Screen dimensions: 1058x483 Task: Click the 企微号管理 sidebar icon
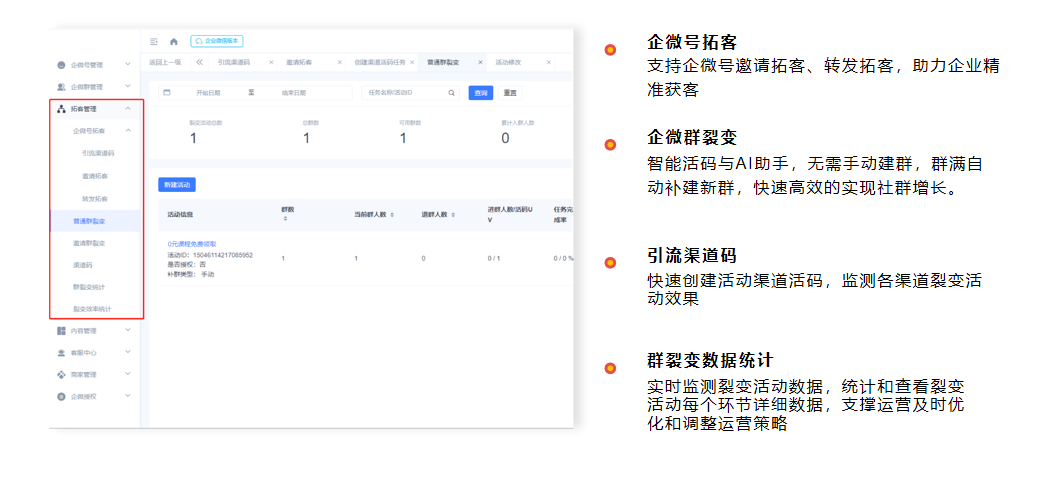coord(62,65)
